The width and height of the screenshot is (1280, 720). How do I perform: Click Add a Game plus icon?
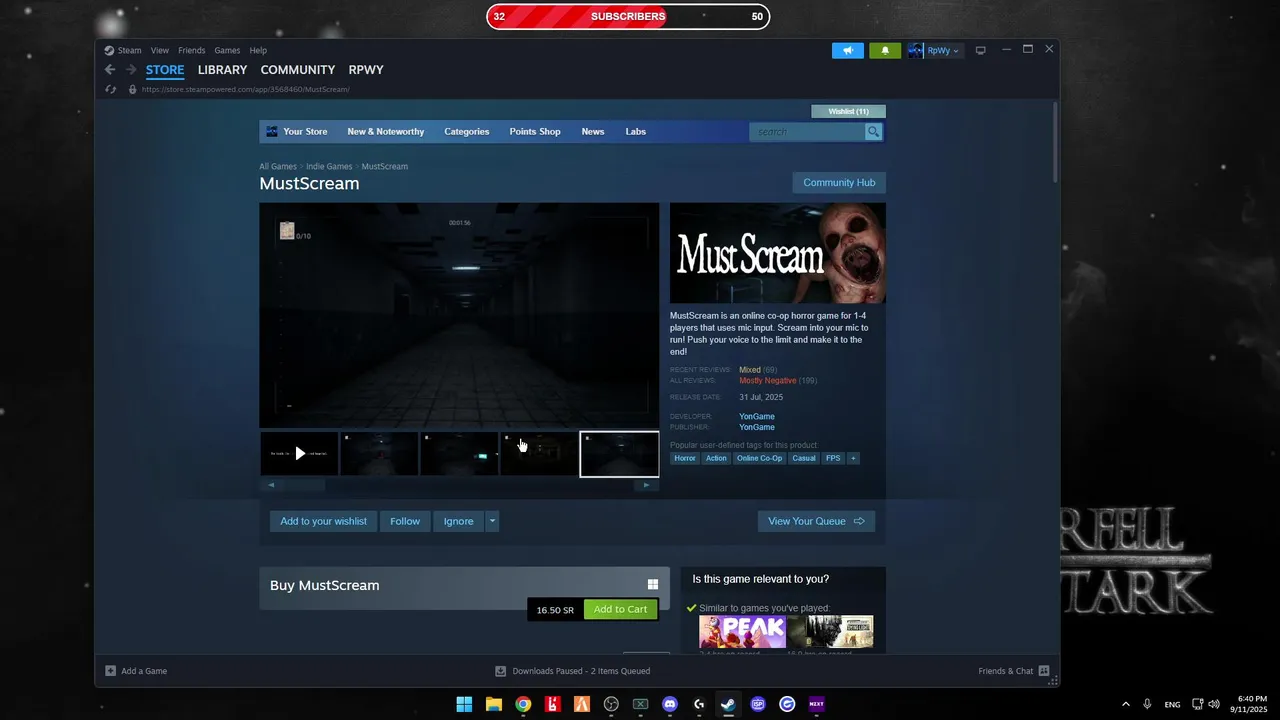tap(111, 671)
